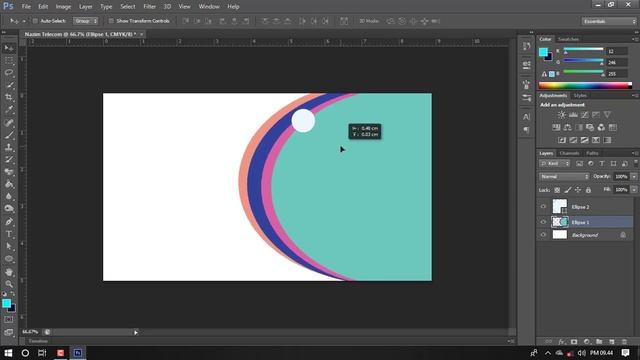This screenshot has height=360, width=640.
Task: Select the Pen tool
Action: [9, 222]
